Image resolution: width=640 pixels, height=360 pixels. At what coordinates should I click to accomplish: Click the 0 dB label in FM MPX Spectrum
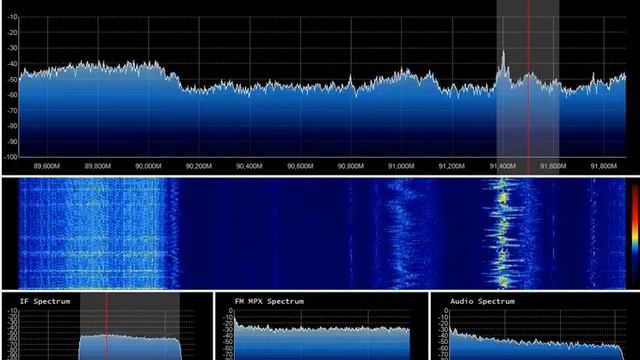[231, 311]
